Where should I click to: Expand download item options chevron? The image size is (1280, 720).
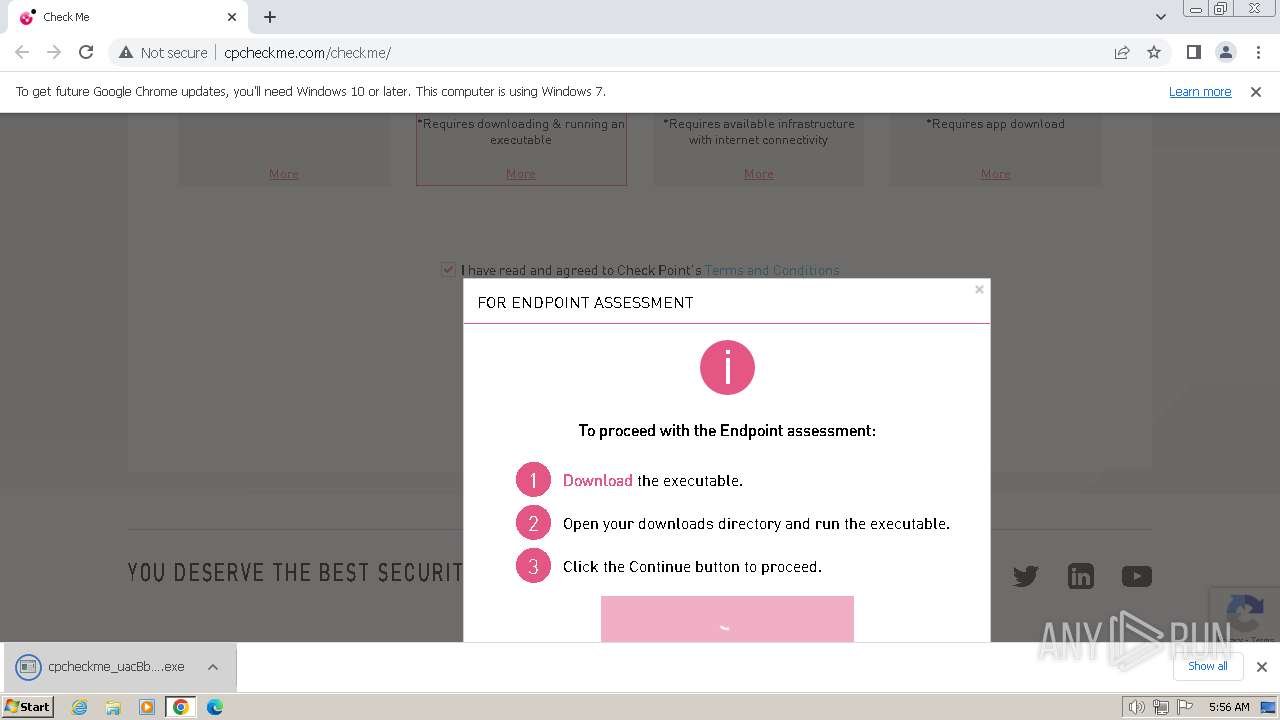point(213,667)
